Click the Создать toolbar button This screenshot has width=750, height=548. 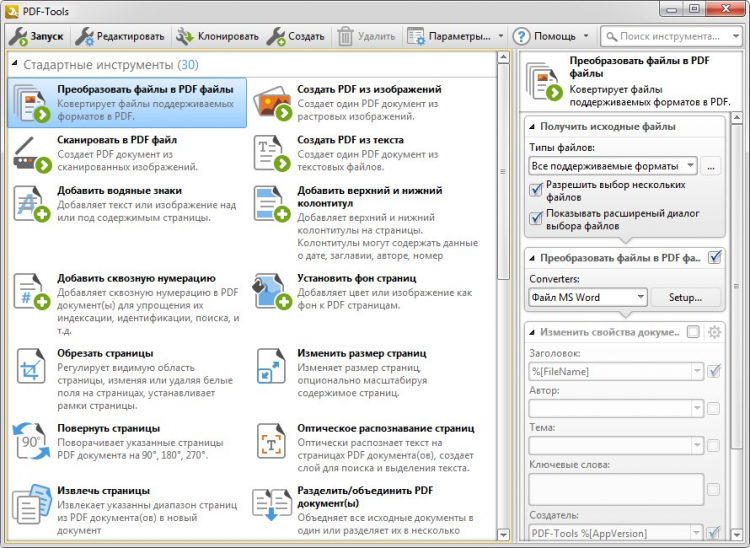point(295,36)
